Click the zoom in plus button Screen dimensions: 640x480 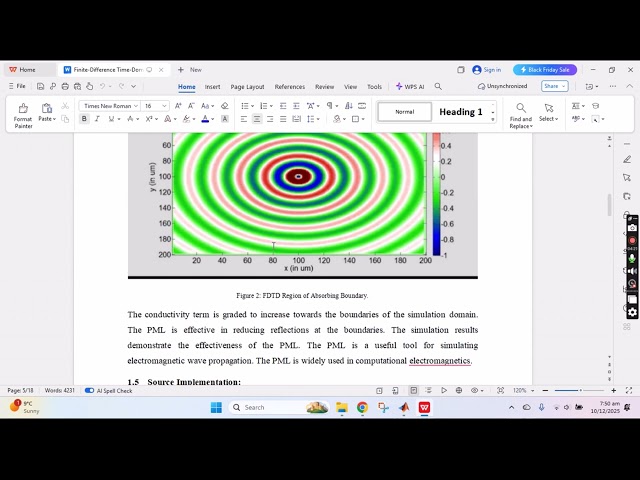click(x=613, y=391)
